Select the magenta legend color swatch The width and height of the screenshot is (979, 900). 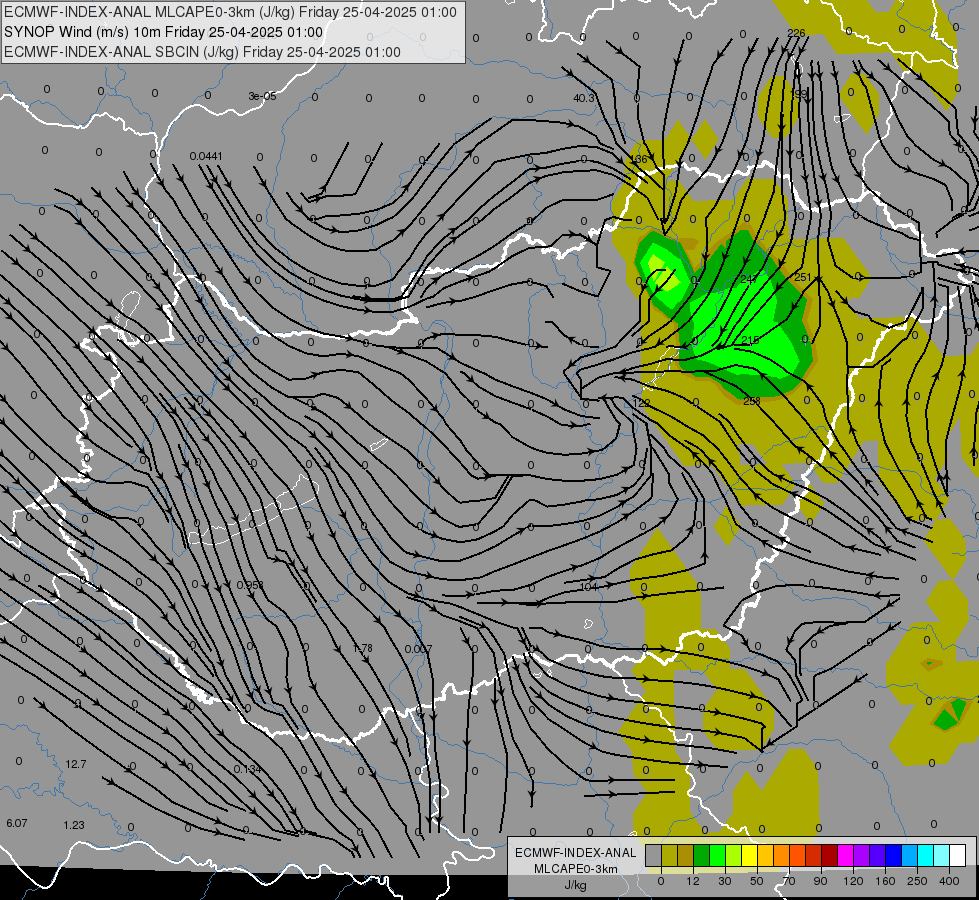[845, 855]
